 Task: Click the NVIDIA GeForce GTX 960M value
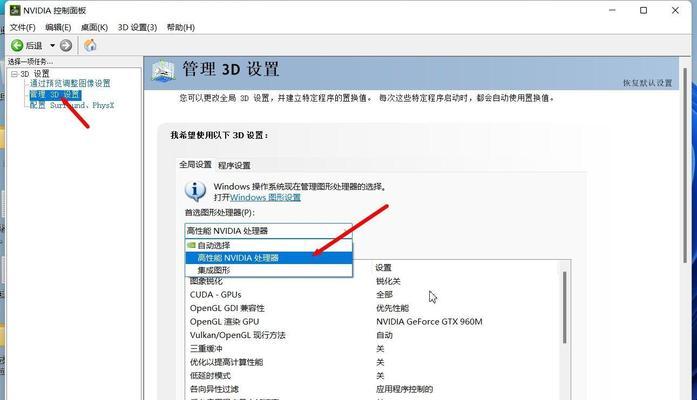[429, 322]
